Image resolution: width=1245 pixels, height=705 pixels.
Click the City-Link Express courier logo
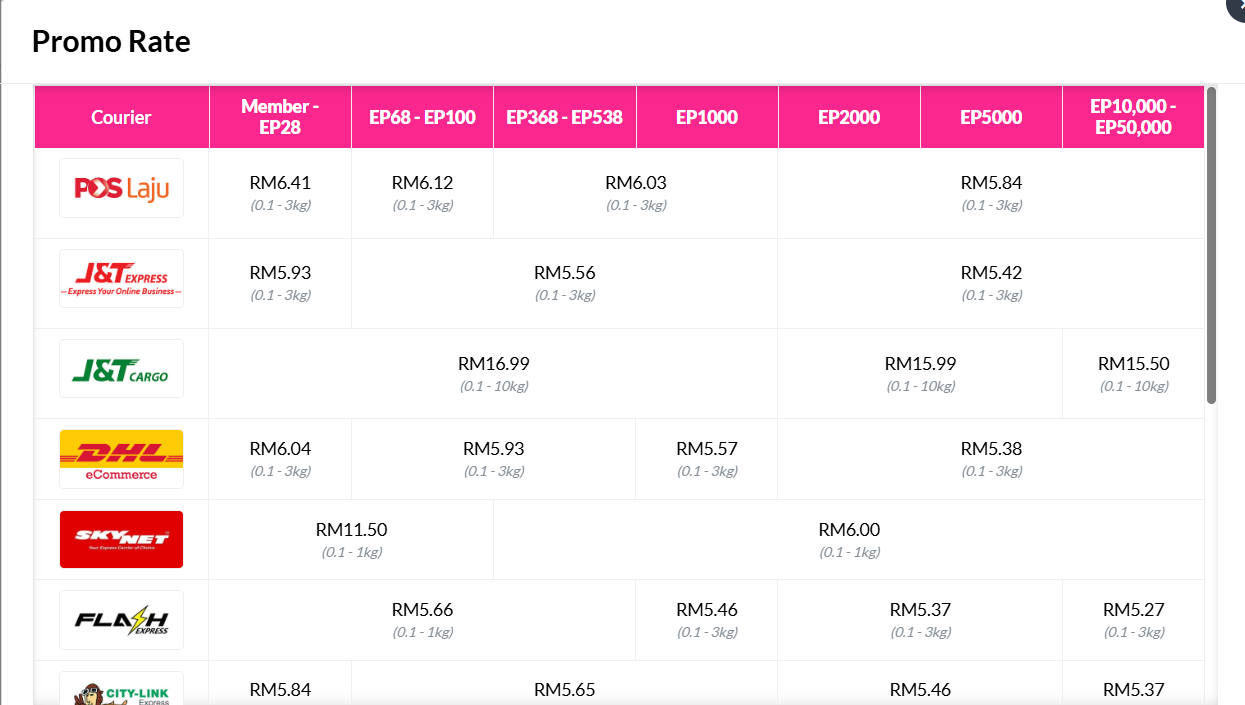[121, 689]
